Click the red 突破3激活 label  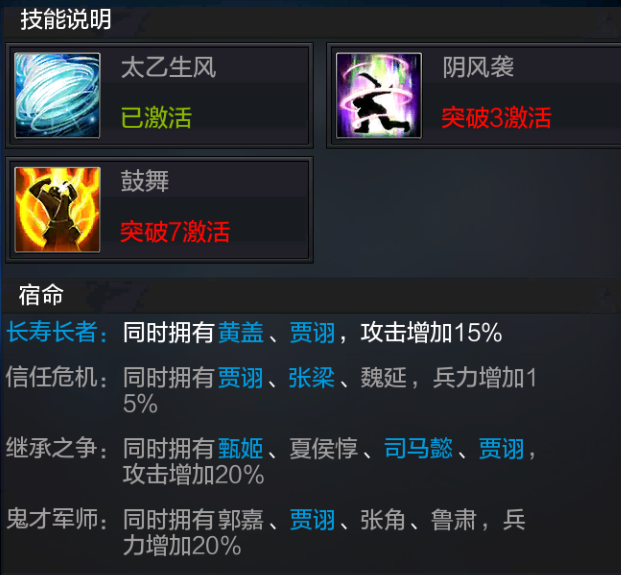tap(496, 118)
